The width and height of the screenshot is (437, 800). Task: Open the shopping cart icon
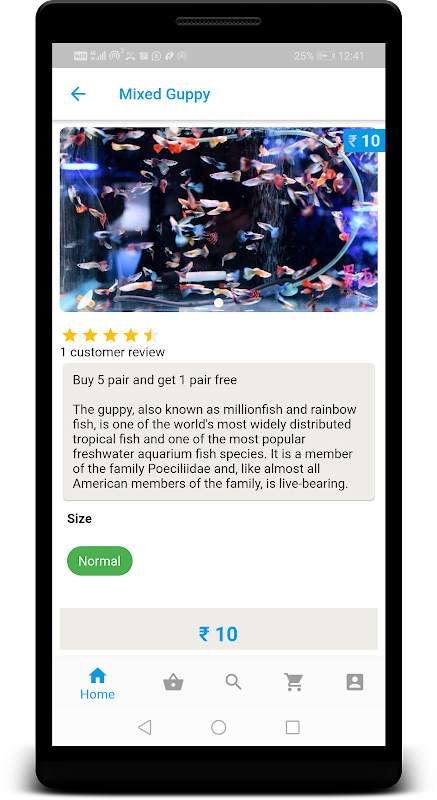click(x=294, y=682)
